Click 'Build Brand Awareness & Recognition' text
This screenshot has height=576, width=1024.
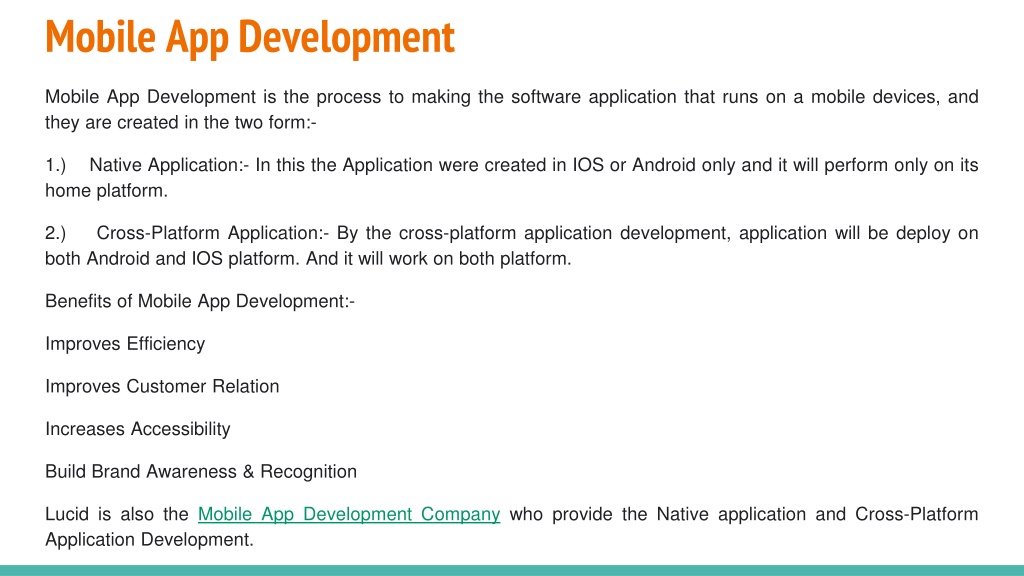pyautogui.click(x=201, y=472)
